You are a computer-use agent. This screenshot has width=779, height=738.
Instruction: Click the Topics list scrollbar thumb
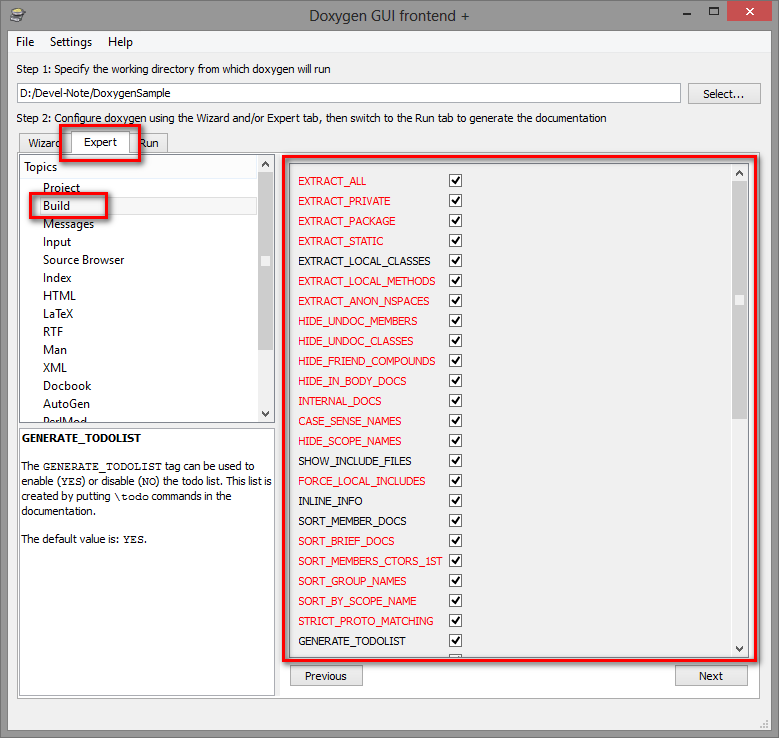tap(265, 261)
